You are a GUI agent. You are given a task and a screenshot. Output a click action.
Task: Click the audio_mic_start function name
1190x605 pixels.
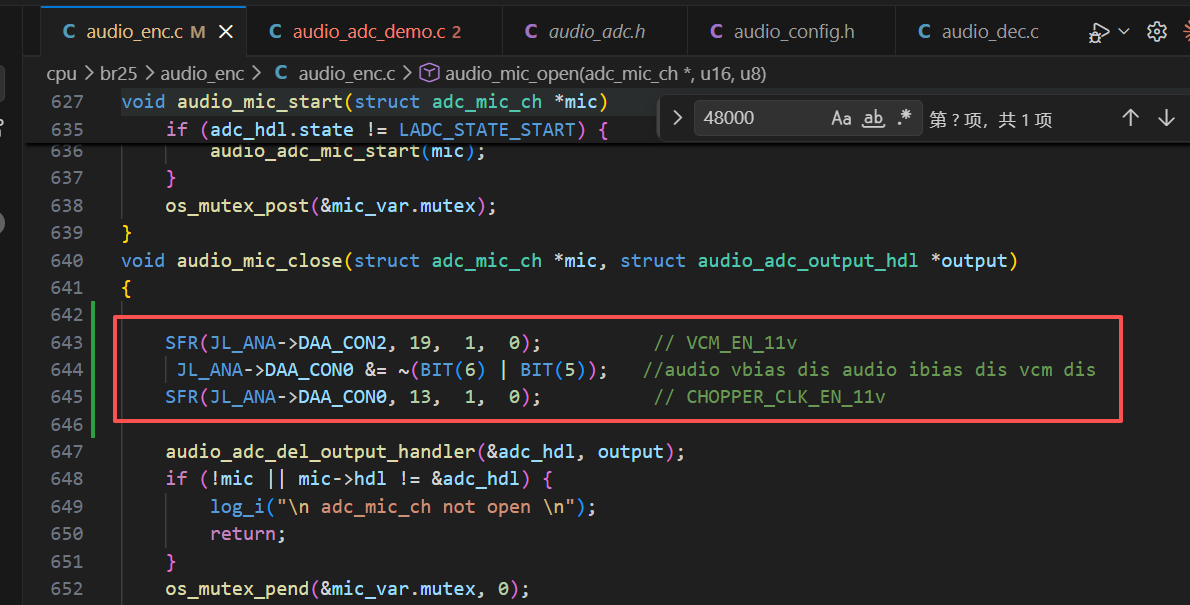coord(260,102)
